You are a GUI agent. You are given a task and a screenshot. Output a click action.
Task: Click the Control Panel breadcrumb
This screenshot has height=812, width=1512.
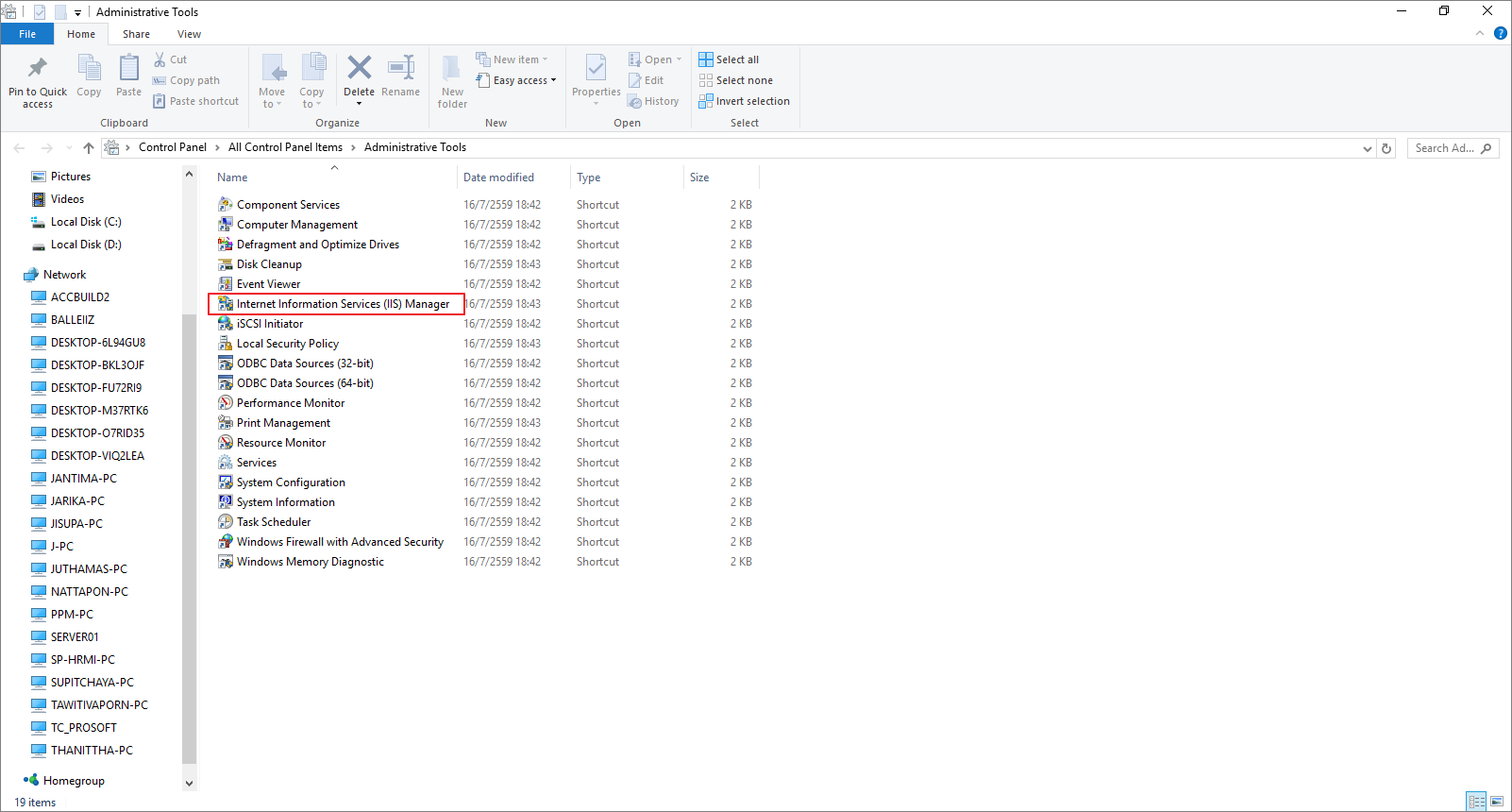coord(173,147)
